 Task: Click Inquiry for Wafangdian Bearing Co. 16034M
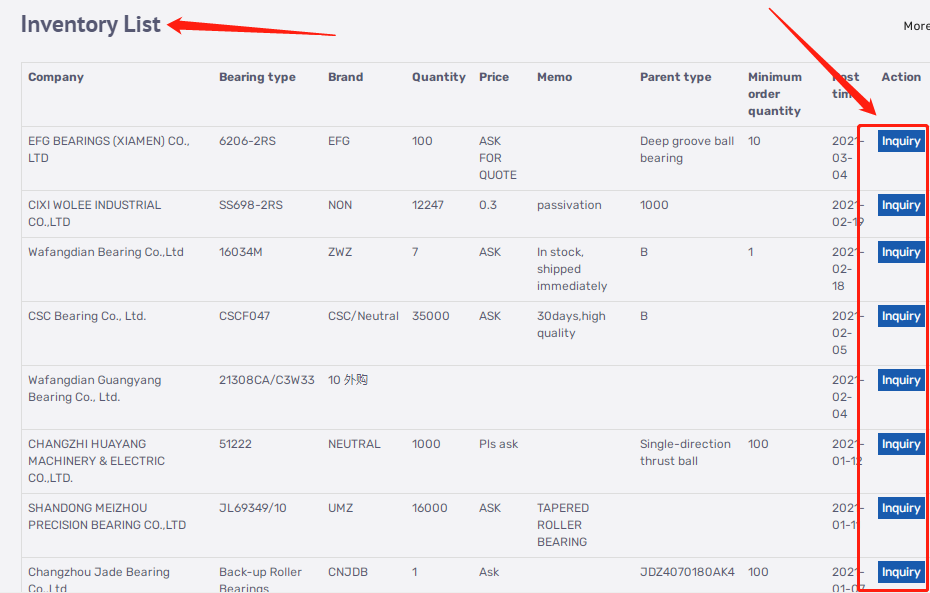pyautogui.click(x=900, y=252)
